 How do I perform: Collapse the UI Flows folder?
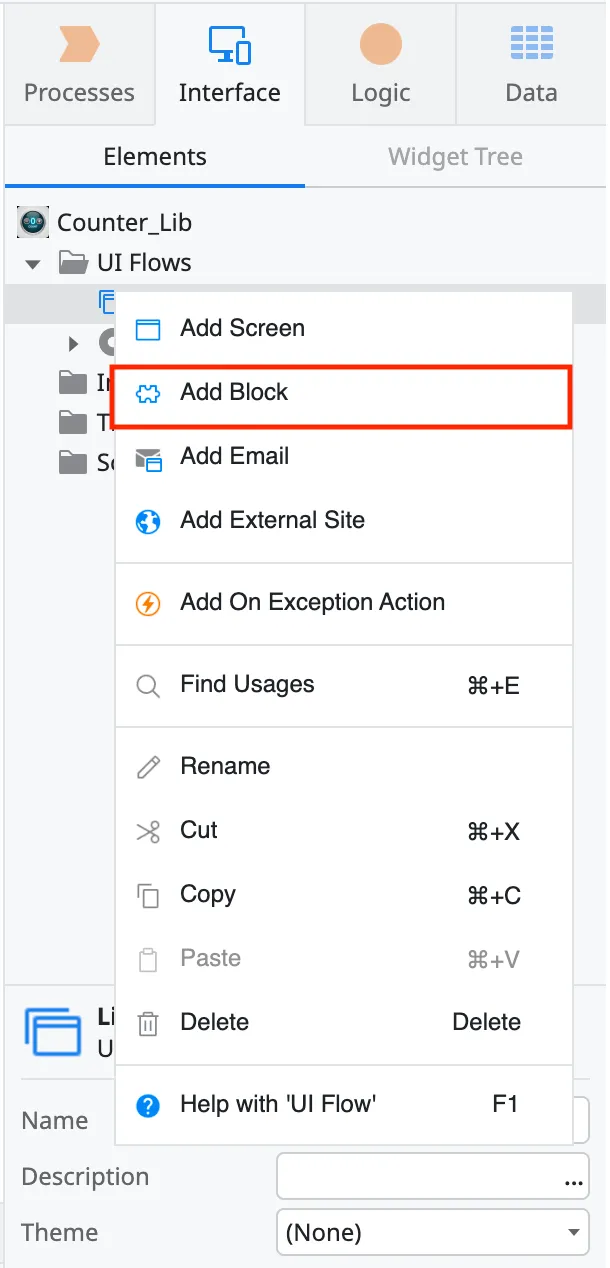(33, 262)
